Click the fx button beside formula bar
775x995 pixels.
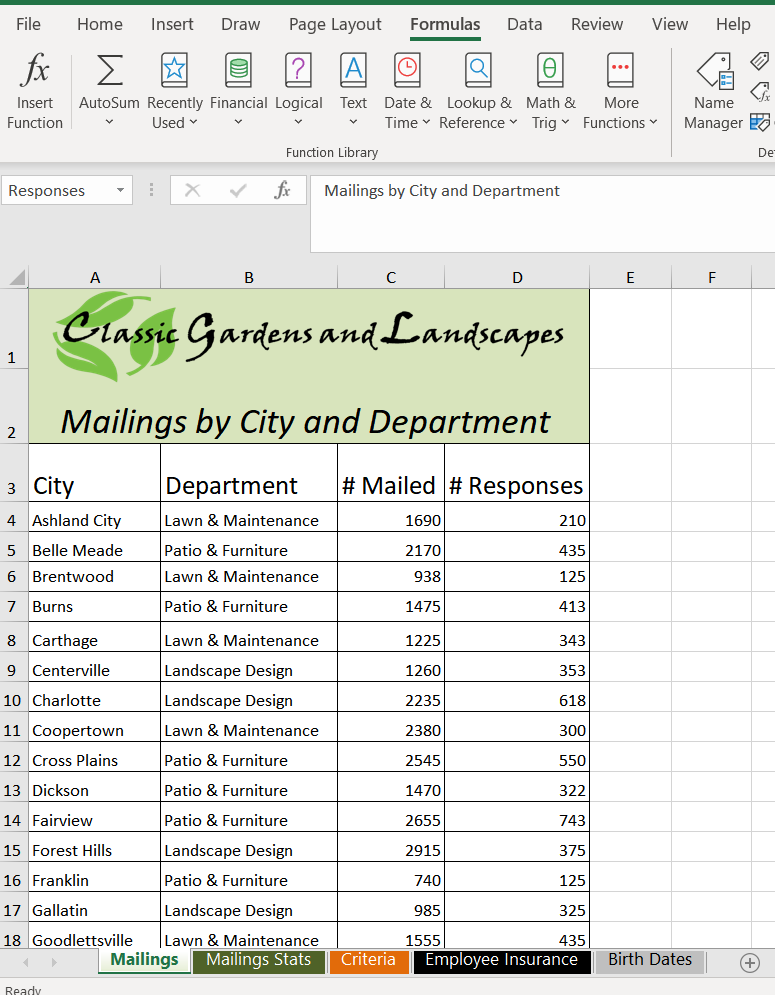[283, 190]
